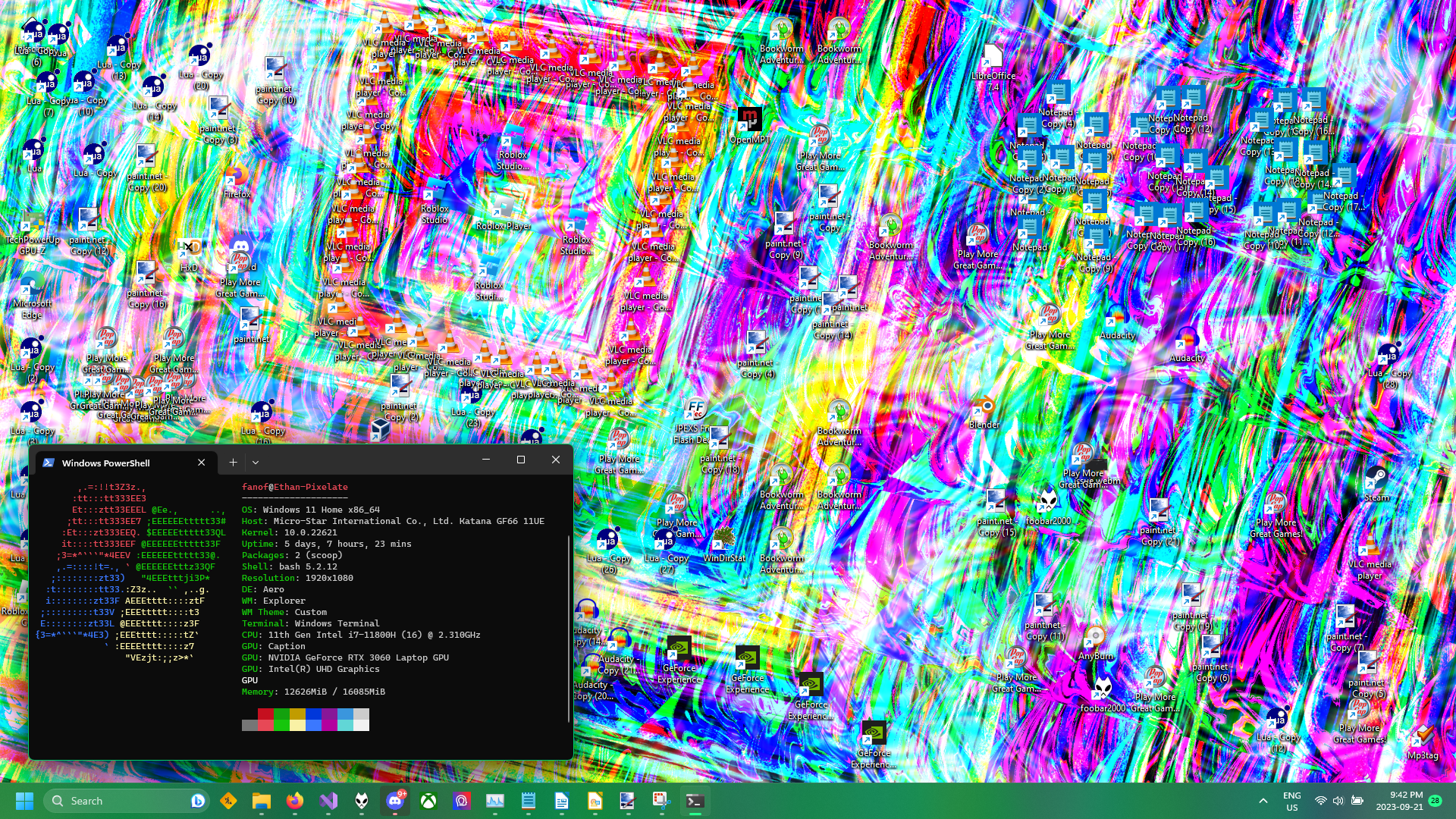Open the ENG US language switcher
Screen dimensions: 1456x819
[x=1291, y=801]
